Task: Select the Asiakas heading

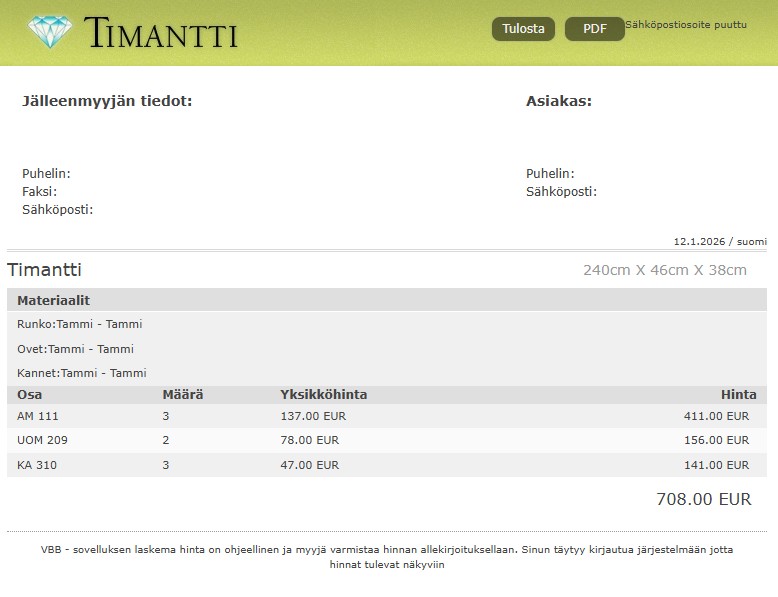Action: coord(559,101)
